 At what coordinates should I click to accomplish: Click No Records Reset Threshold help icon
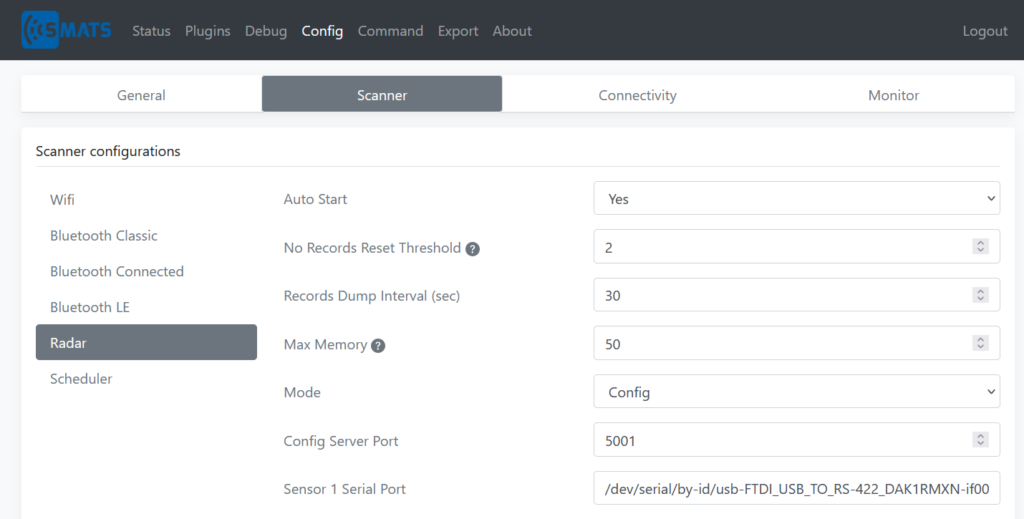472,249
